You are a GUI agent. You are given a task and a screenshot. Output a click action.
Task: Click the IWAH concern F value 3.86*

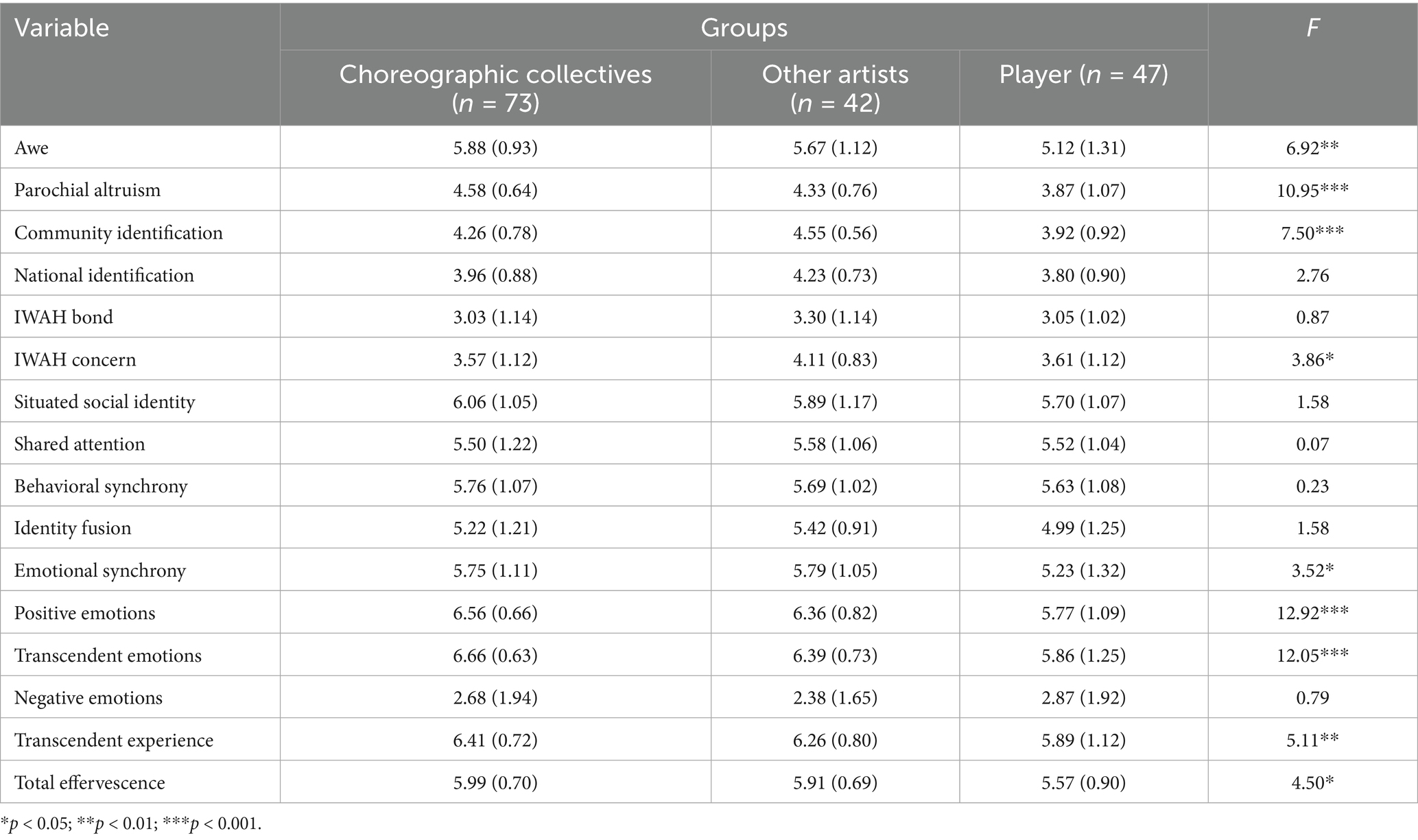pyautogui.click(x=1312, y=359)
